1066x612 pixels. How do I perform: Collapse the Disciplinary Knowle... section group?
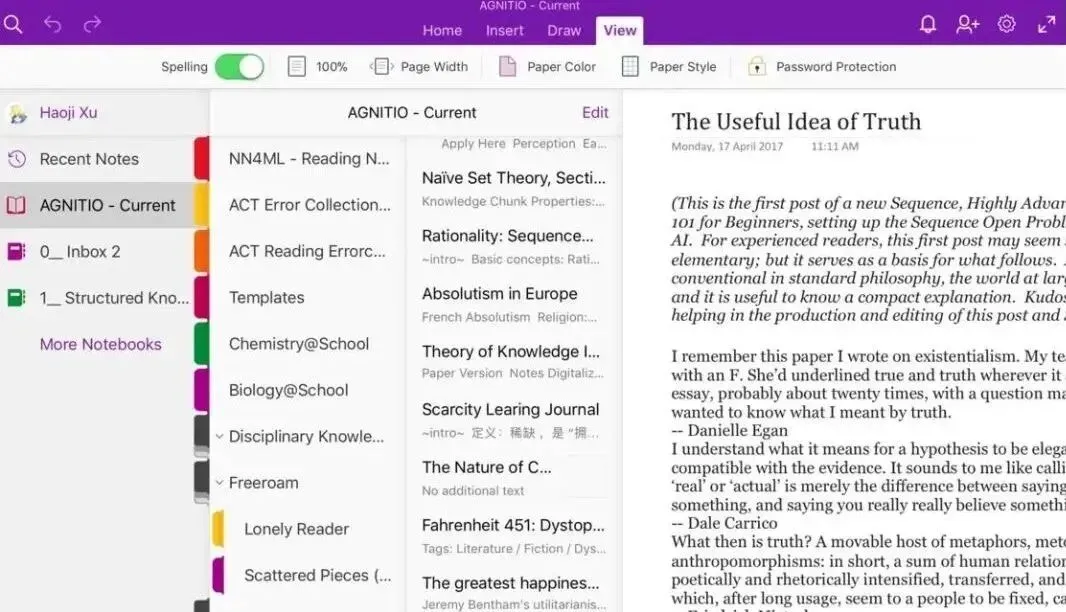[220, 437]
